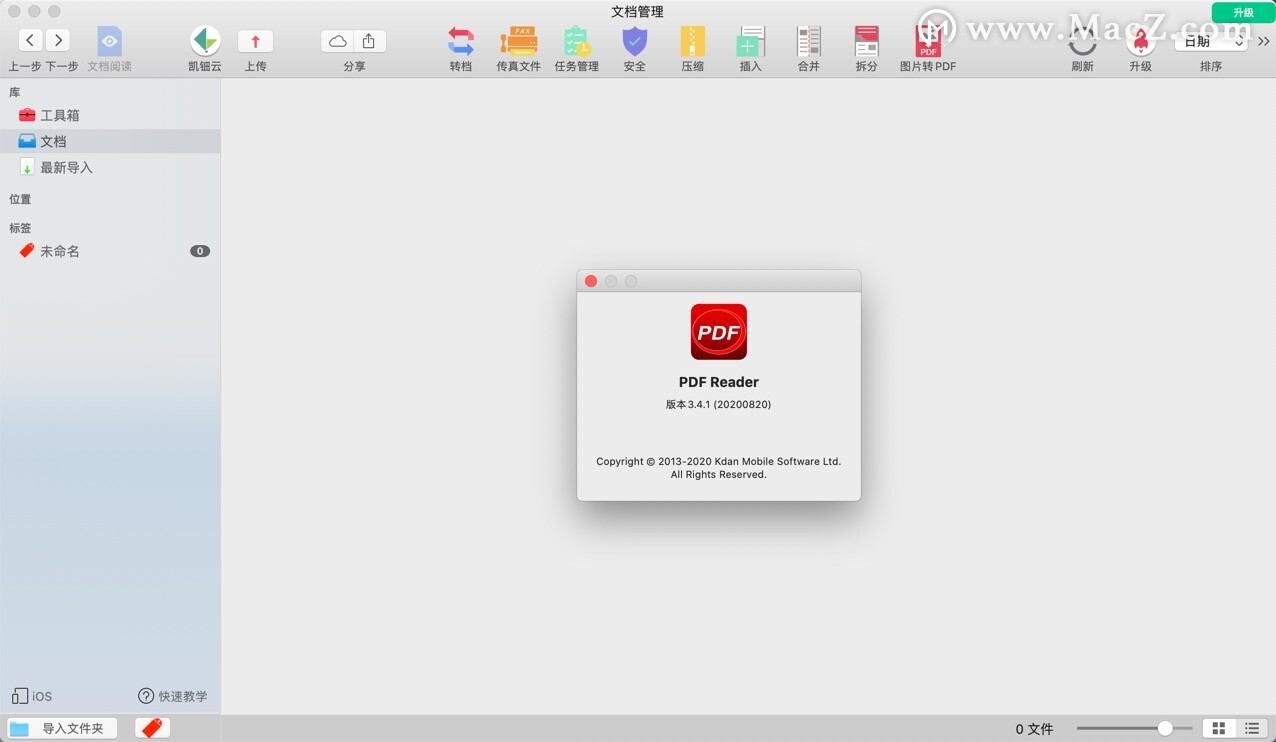
Task: Click the 位置 section header
Action: pyautogui.click(x=20, y=199)
